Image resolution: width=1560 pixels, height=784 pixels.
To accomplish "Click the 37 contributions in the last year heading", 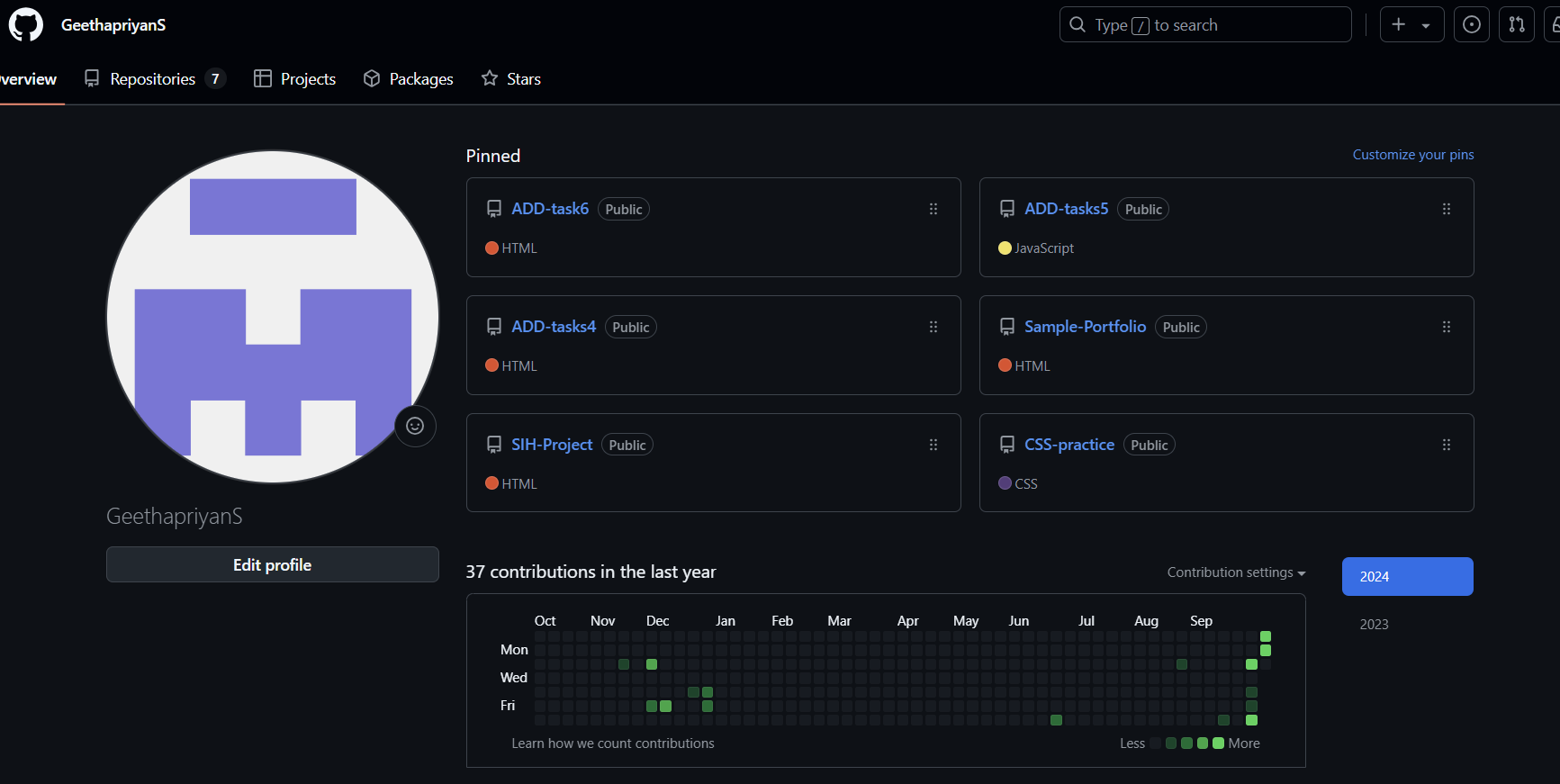I will [x=591, y=572].
